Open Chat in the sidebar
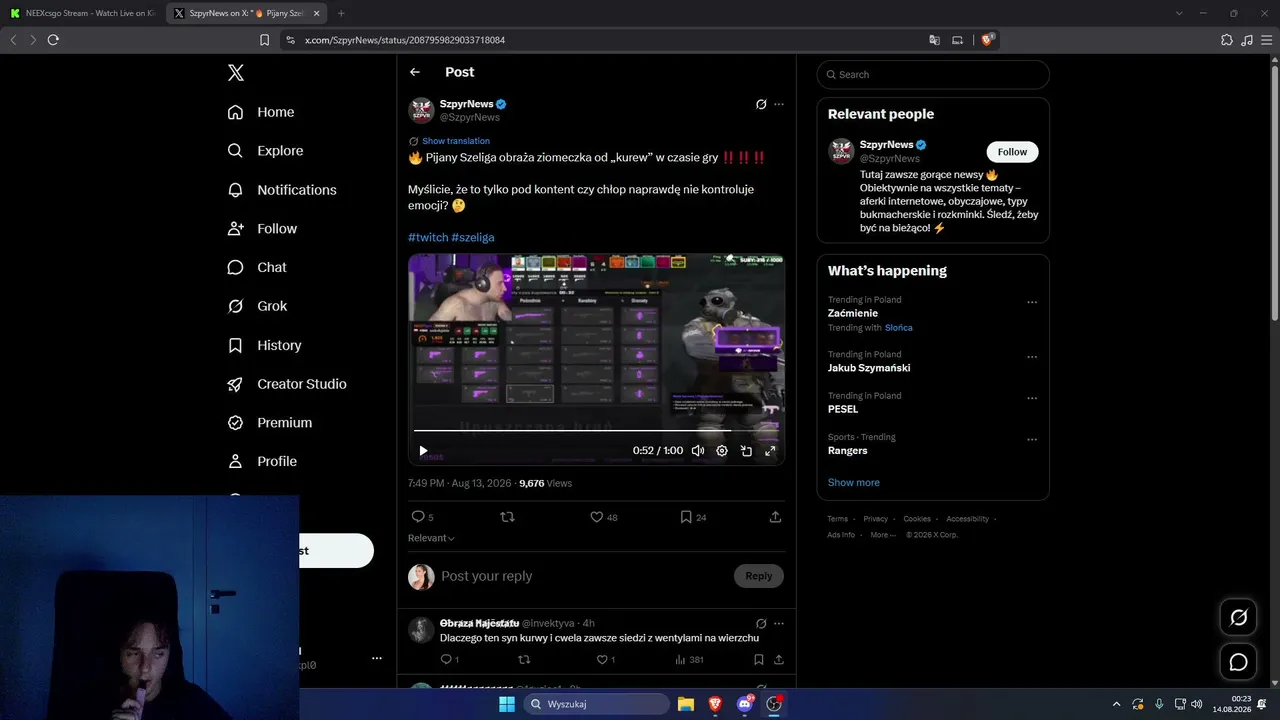1280x720 pixels. (x=257, y=268)
